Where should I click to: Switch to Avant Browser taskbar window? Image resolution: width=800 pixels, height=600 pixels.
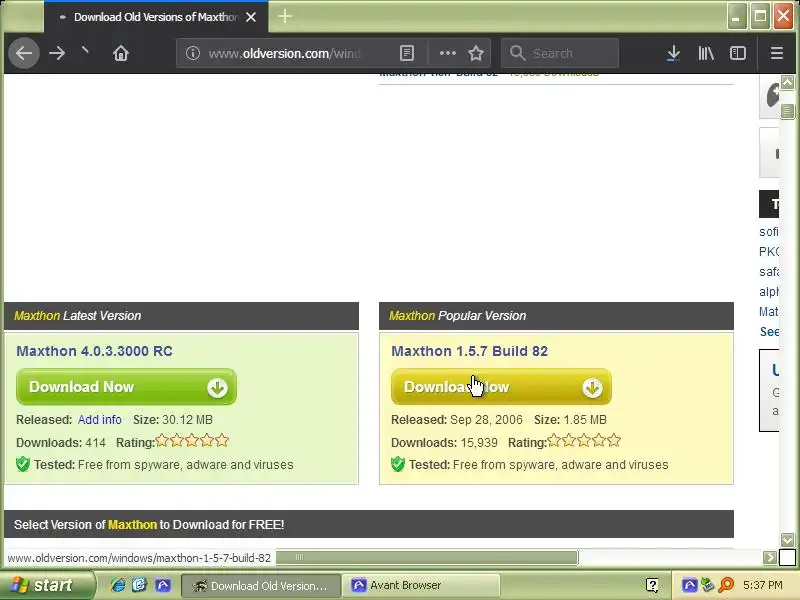421,586
